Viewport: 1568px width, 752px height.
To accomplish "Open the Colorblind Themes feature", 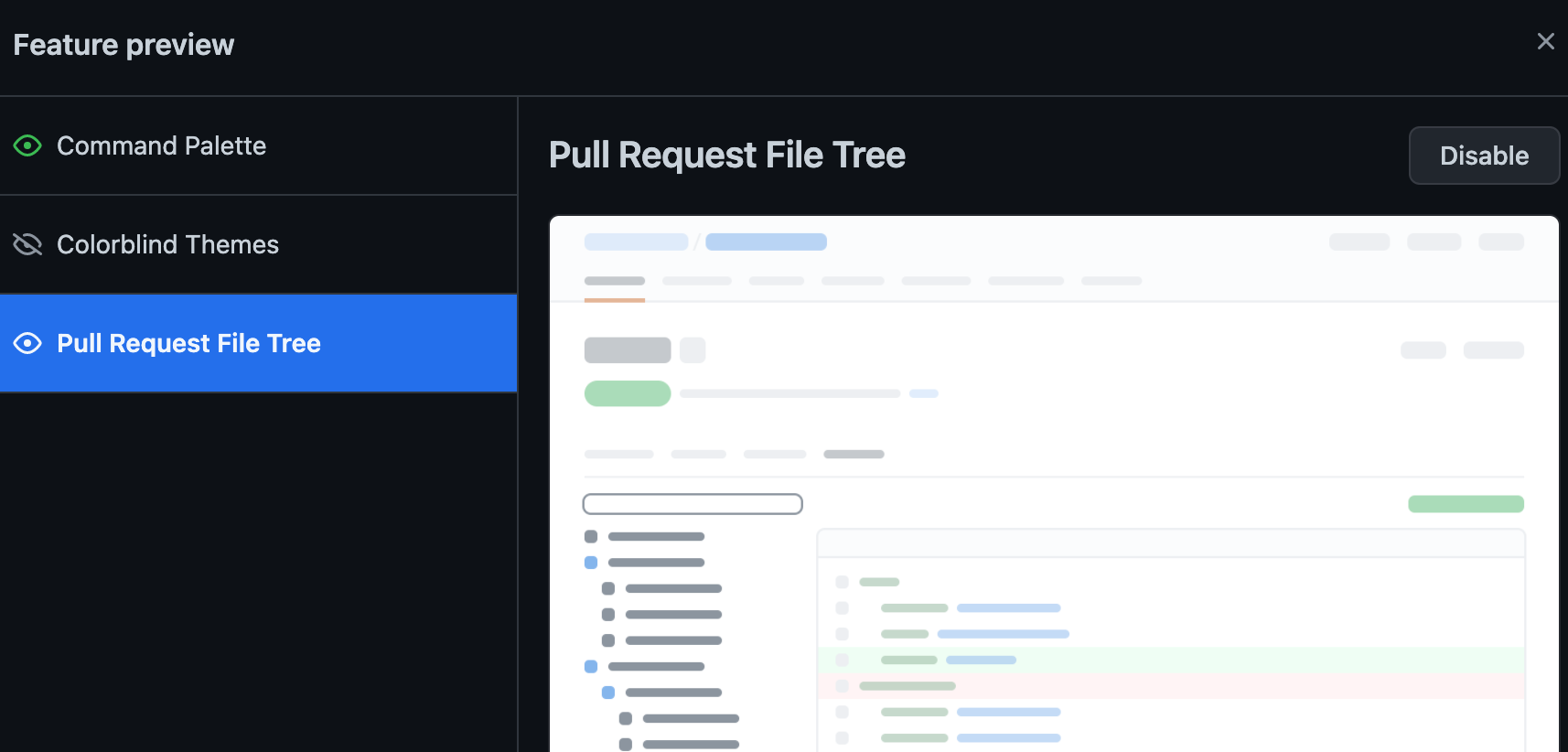I will coord(258,244).
